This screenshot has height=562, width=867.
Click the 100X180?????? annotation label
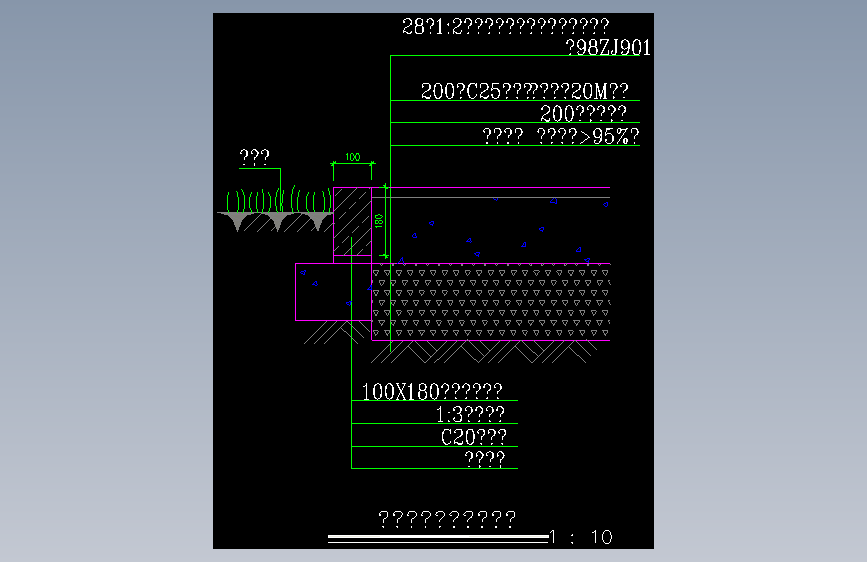432,392
